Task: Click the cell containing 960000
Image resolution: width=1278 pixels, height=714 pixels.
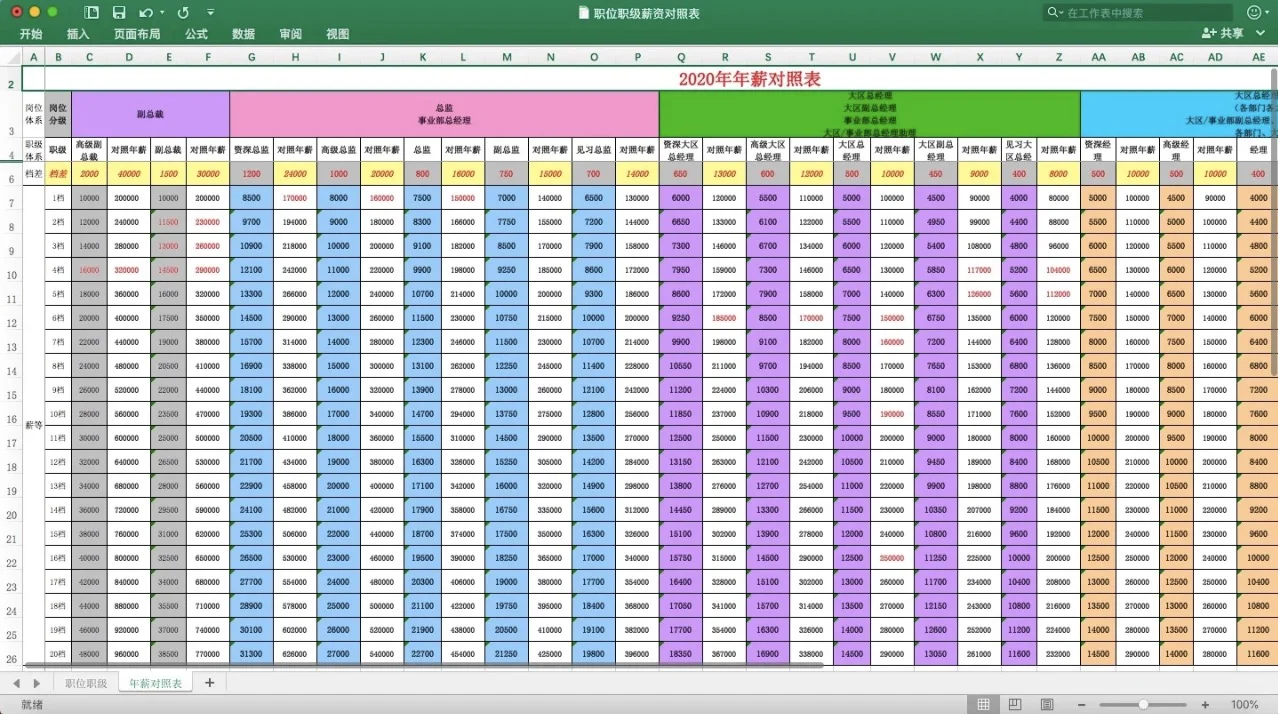Action: [x=129, y=654]
